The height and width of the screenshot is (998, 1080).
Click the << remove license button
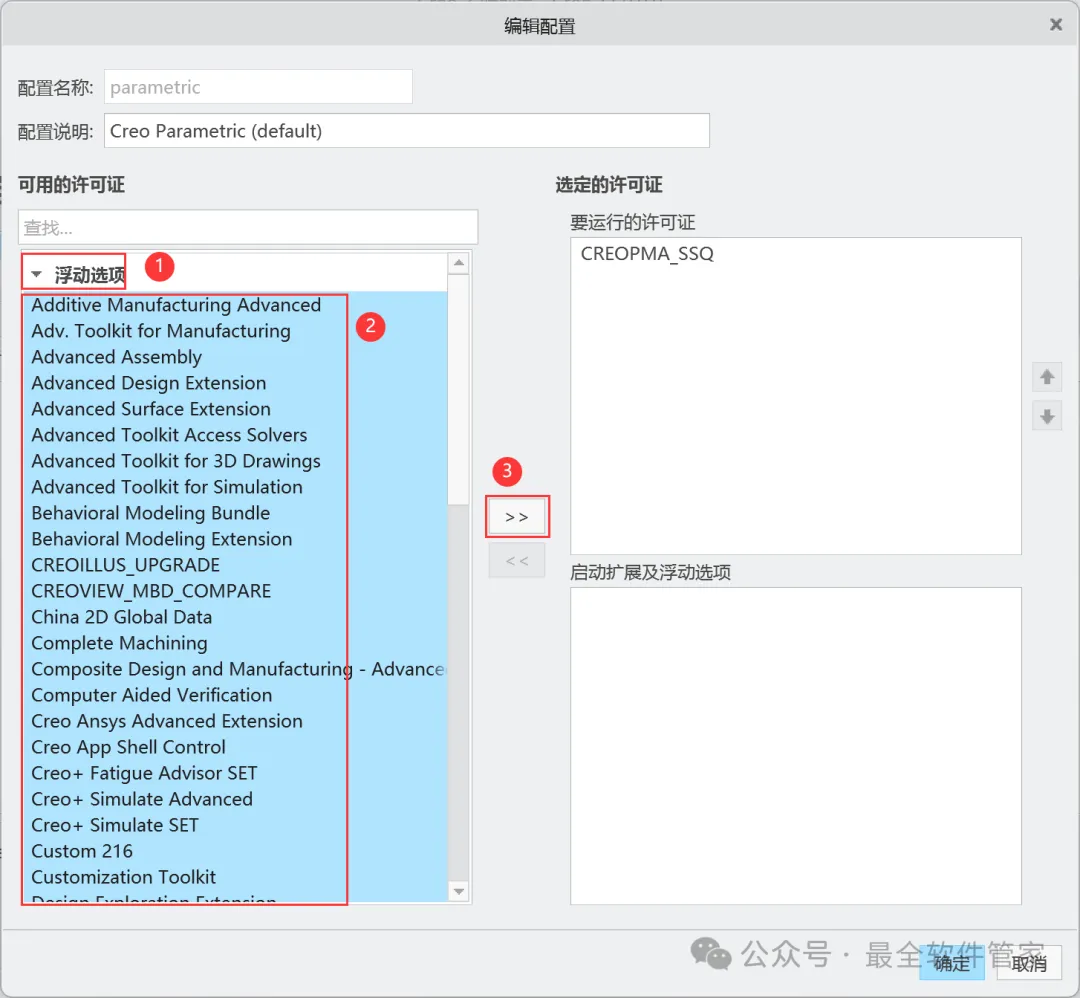(517, 561)
